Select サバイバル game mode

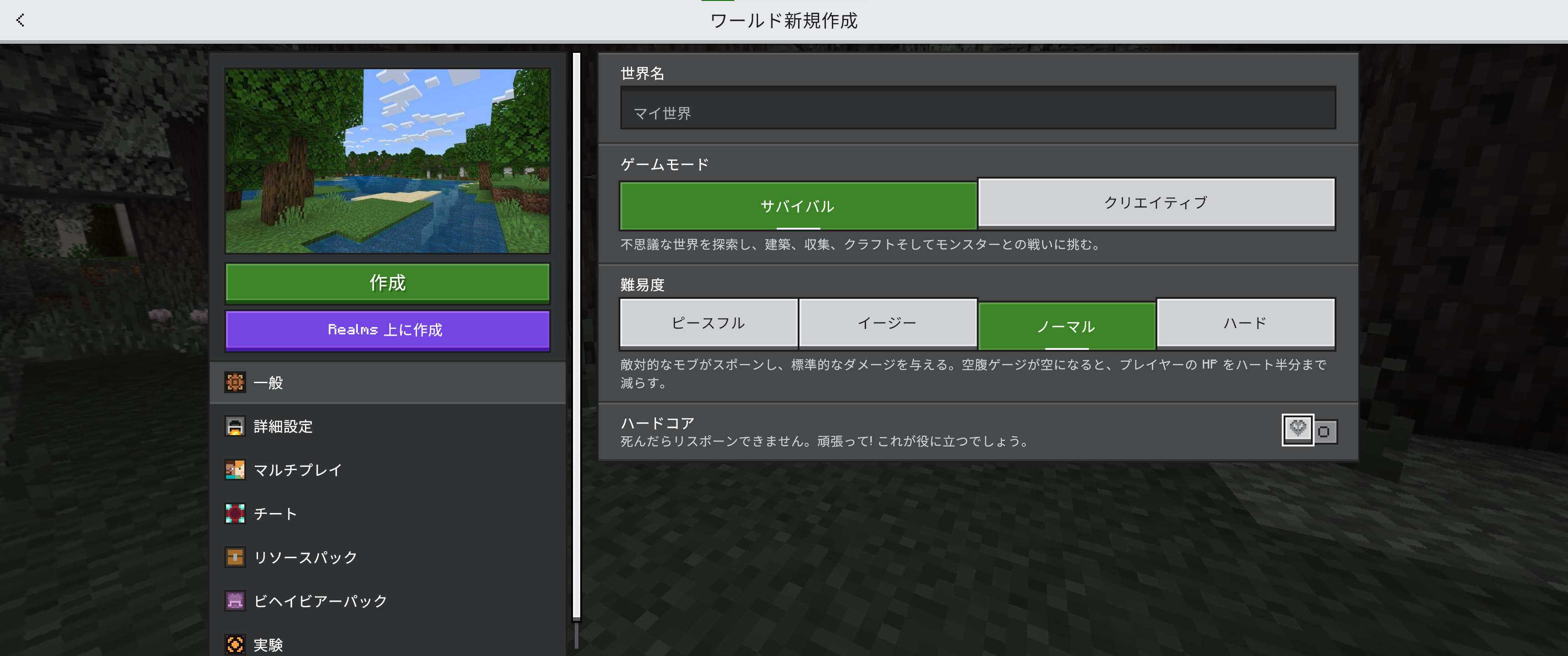pos(797,206)
